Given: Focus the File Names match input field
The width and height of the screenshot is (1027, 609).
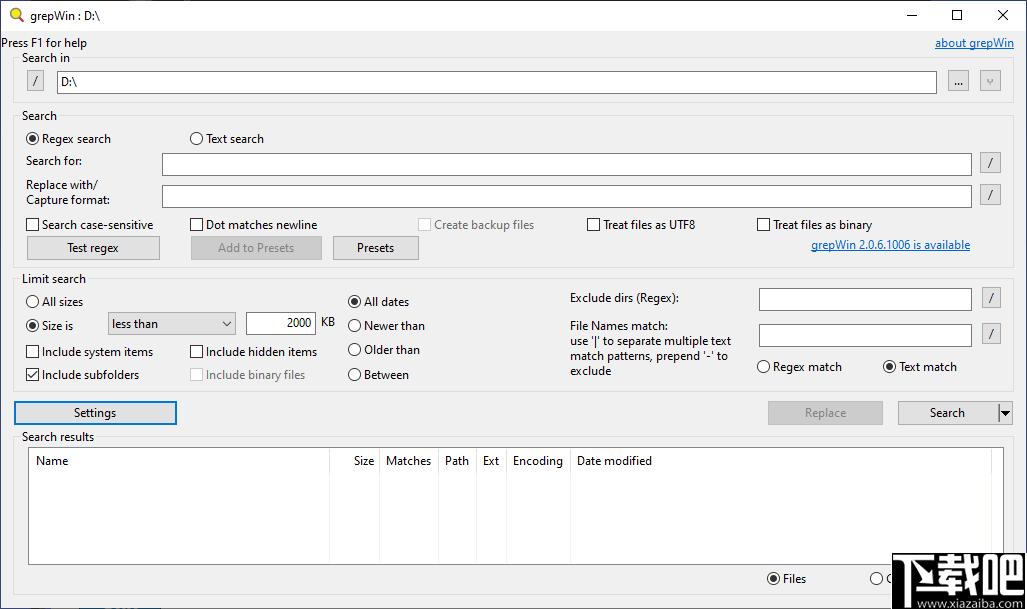Looking at the screenshot, I should pyautogui.click(x=865, y=335).
